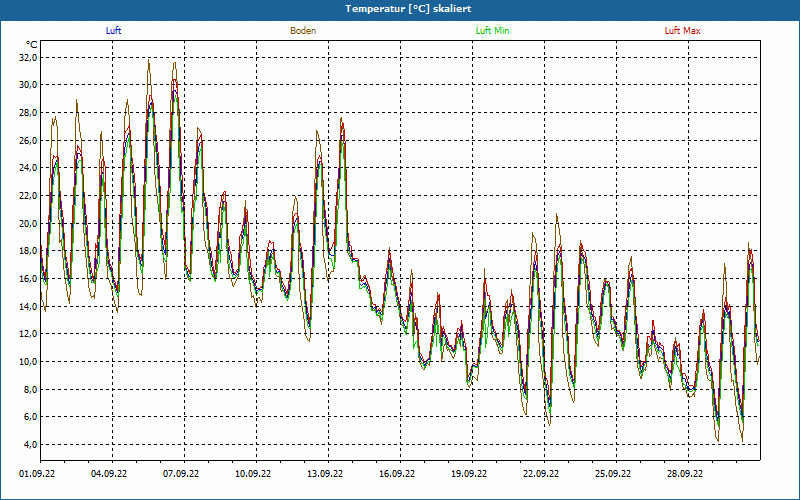800x500 pixels.
Task: Click the 32,0 value on the temperature axis
Action: pyautogui.click(x=28, y=58)
